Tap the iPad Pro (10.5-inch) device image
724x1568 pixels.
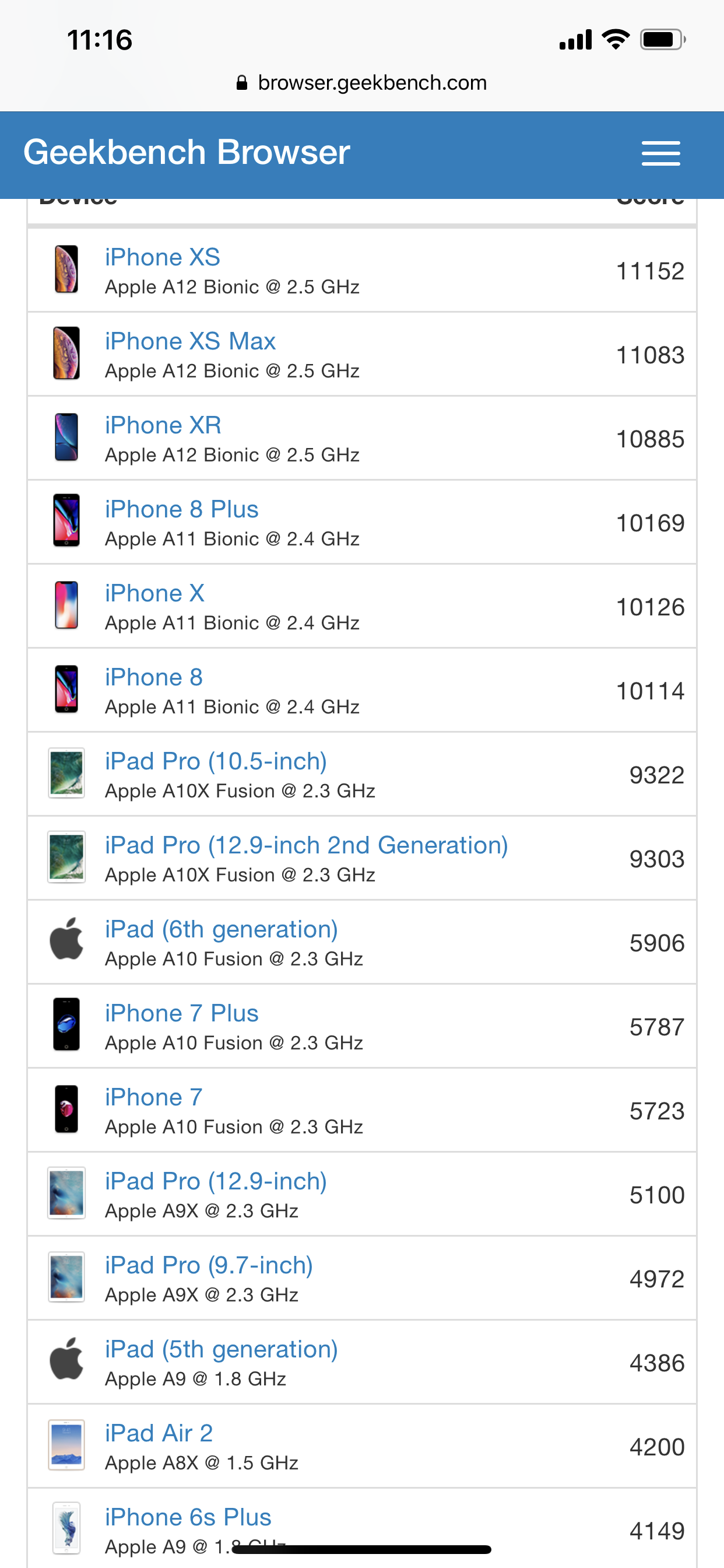coord(66,773)
